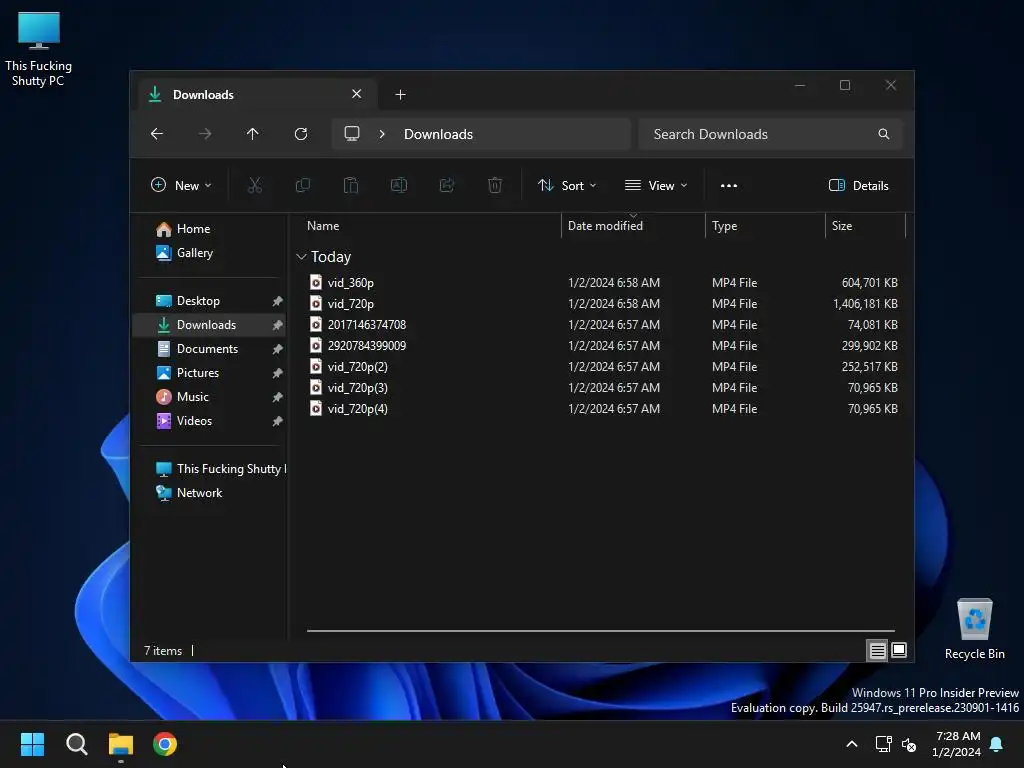Click the Rename icon in toolbar
This screenshot has height=768, width=1024.
coord(399,185)
